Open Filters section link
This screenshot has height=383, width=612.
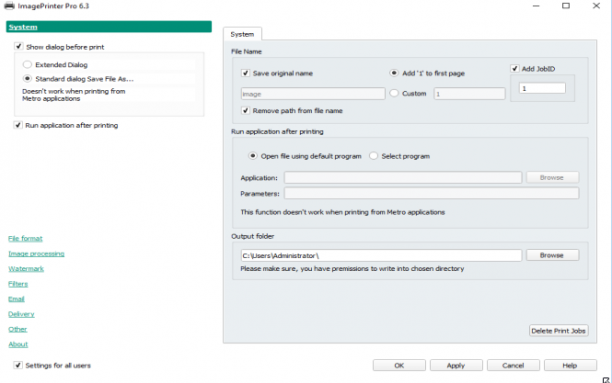point(18,284)
